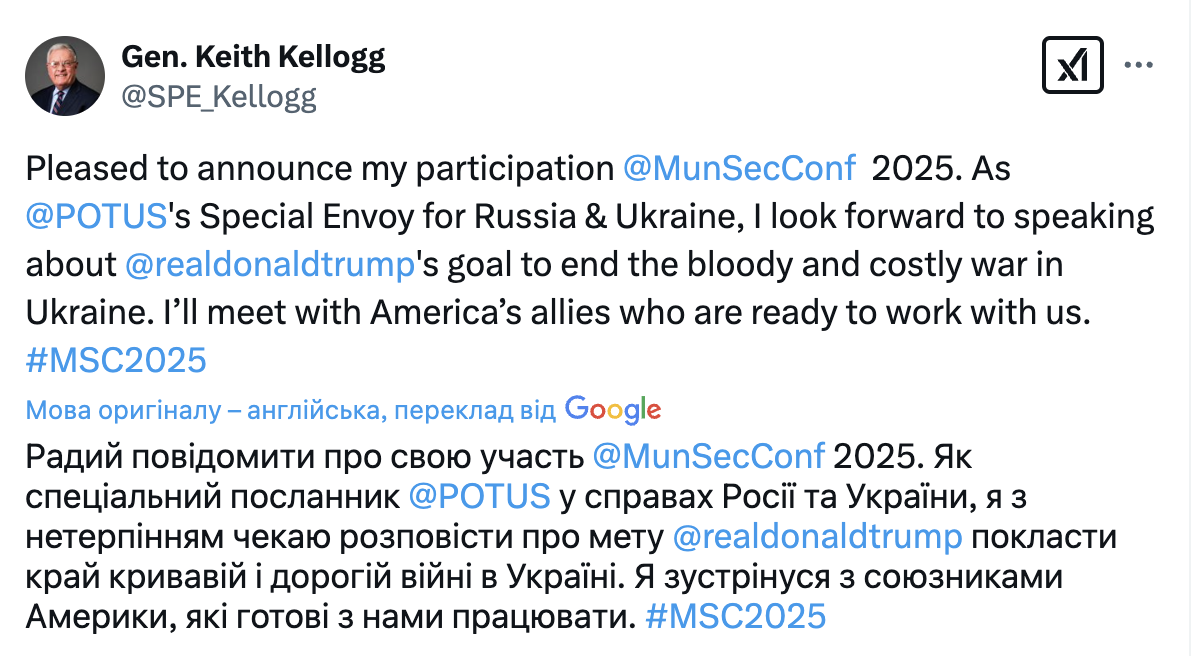Screen dimensions: 1192x656
Task: Open Gen. Keith Kellogg's profile via his name
Action: [x=254, y=57]
